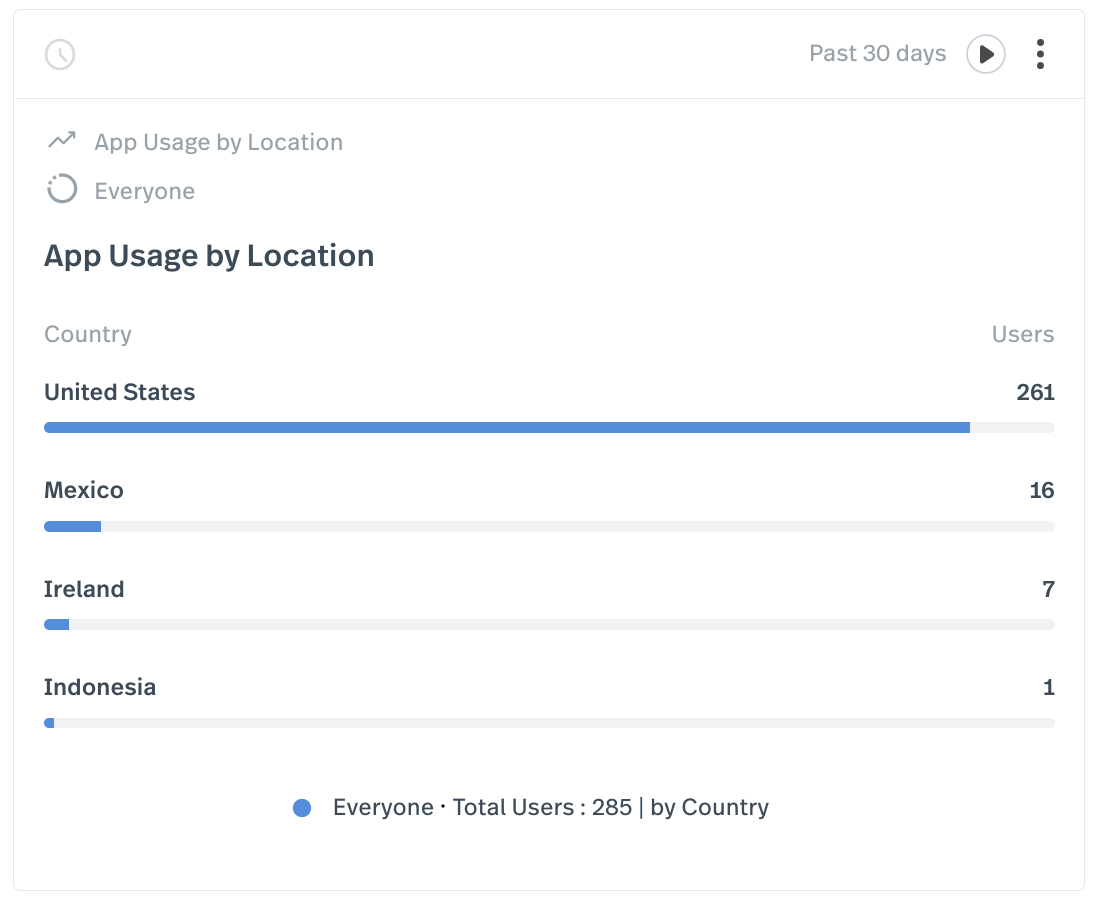Open the Past 30 days time range selector
The image size is (1096, 906).
877,54
